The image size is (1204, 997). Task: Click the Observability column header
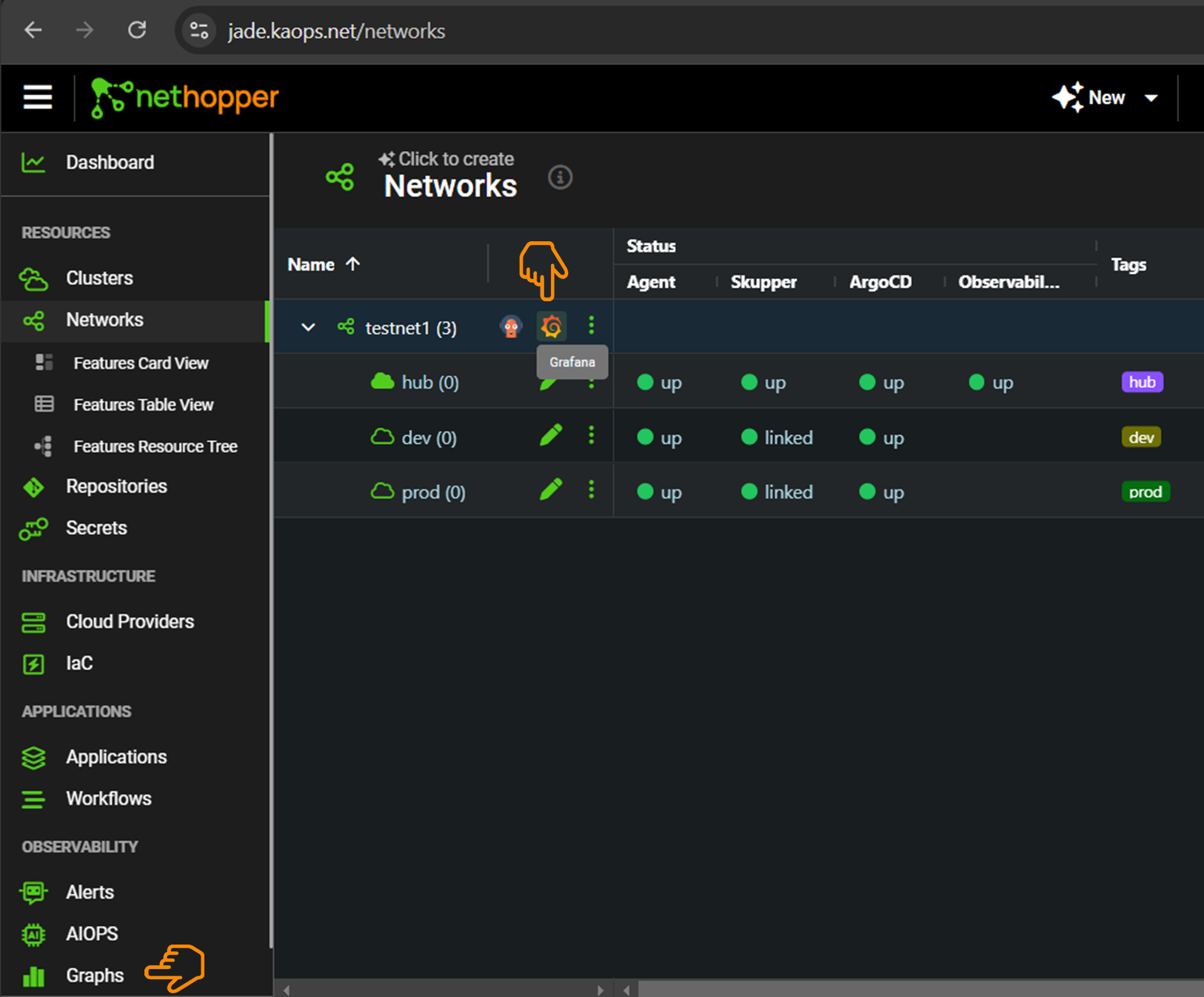[x=1009, y=282]
